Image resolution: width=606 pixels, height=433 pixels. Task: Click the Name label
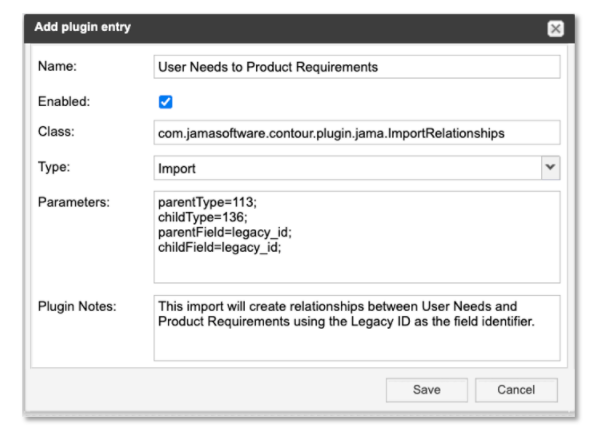click(x=57, y=66)
